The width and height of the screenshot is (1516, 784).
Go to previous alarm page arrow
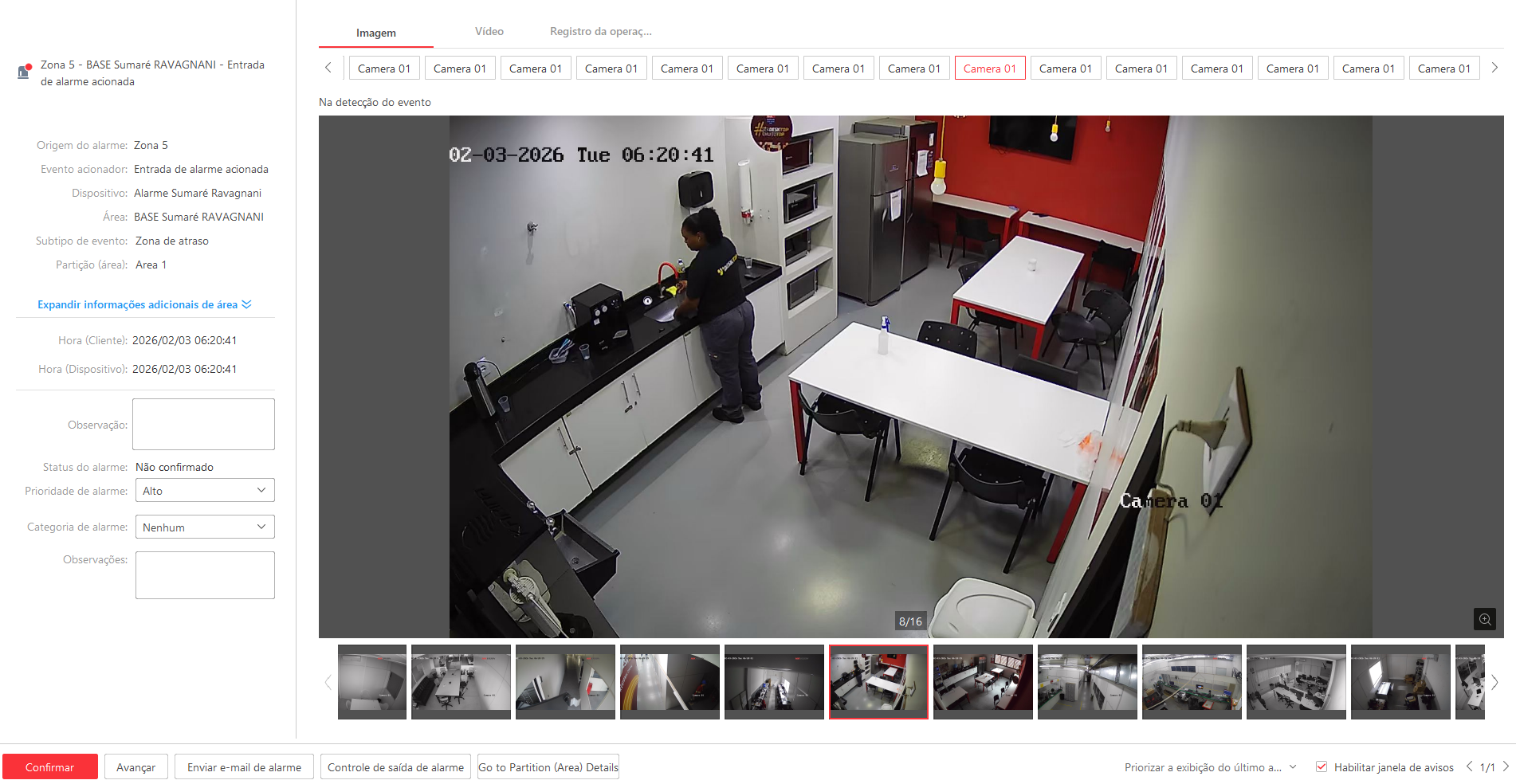click(x=1469, y=766)
